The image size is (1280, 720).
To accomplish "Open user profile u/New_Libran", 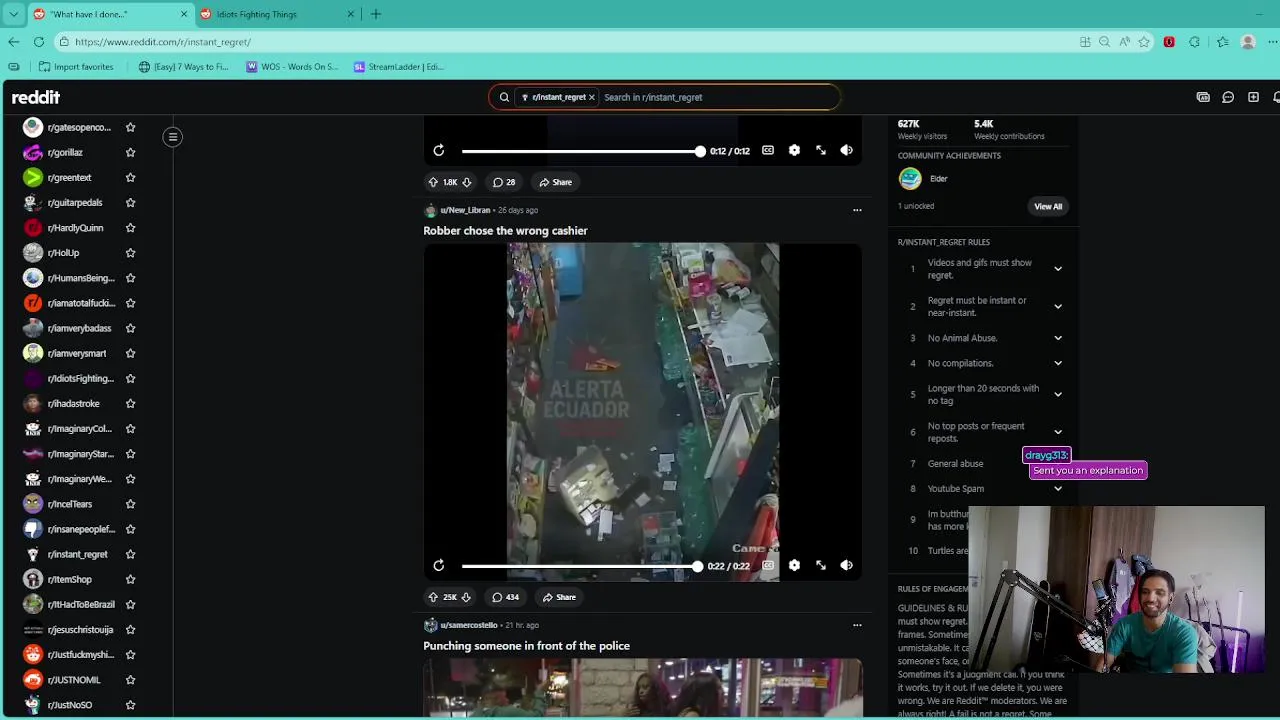I will click(x=465, y=210).
